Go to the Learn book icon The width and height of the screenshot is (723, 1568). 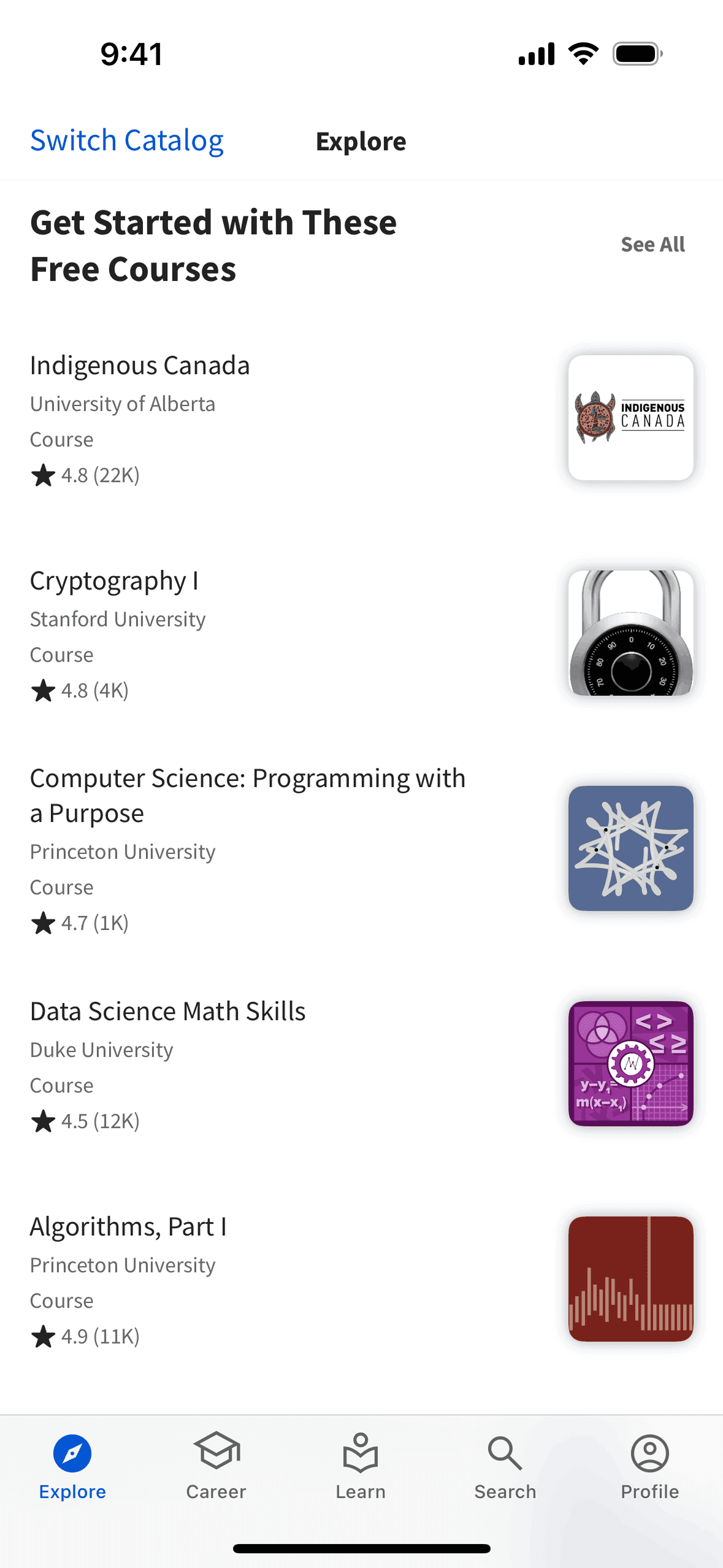point(361,1452)
